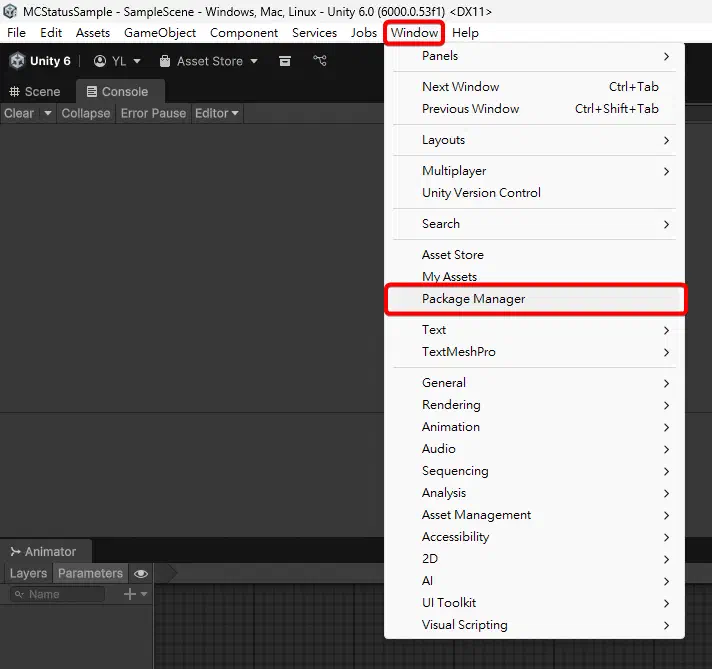The image size is (712, 669).
Task: Expand the Layouts submenu
Action: tap(534, 140)
